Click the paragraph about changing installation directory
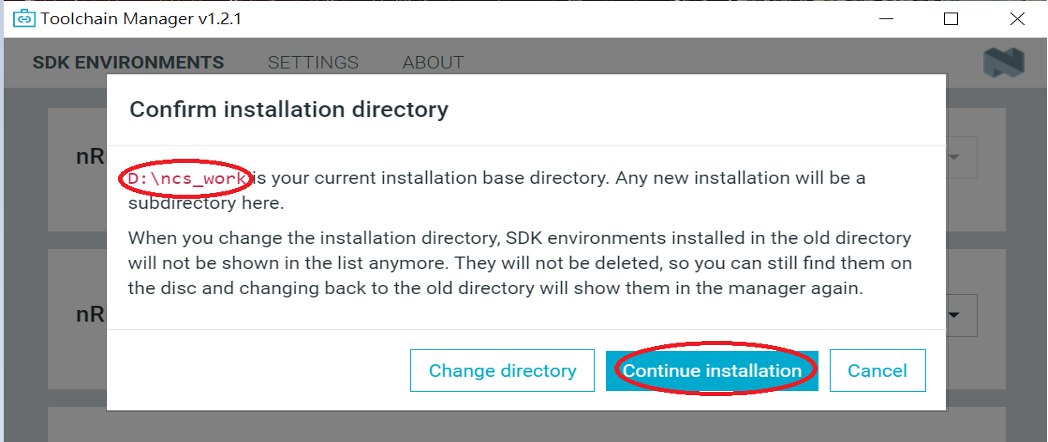The height and width of the screenshot is (442, 1048). (x=520, y=264)
